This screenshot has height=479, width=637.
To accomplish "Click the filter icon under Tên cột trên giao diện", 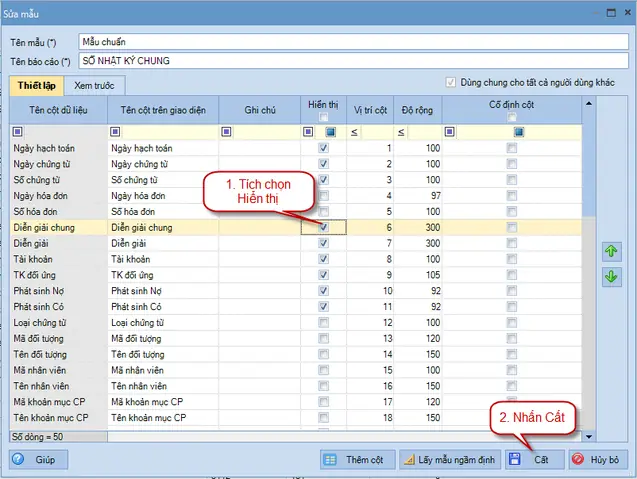I will (x=115, y=132).
